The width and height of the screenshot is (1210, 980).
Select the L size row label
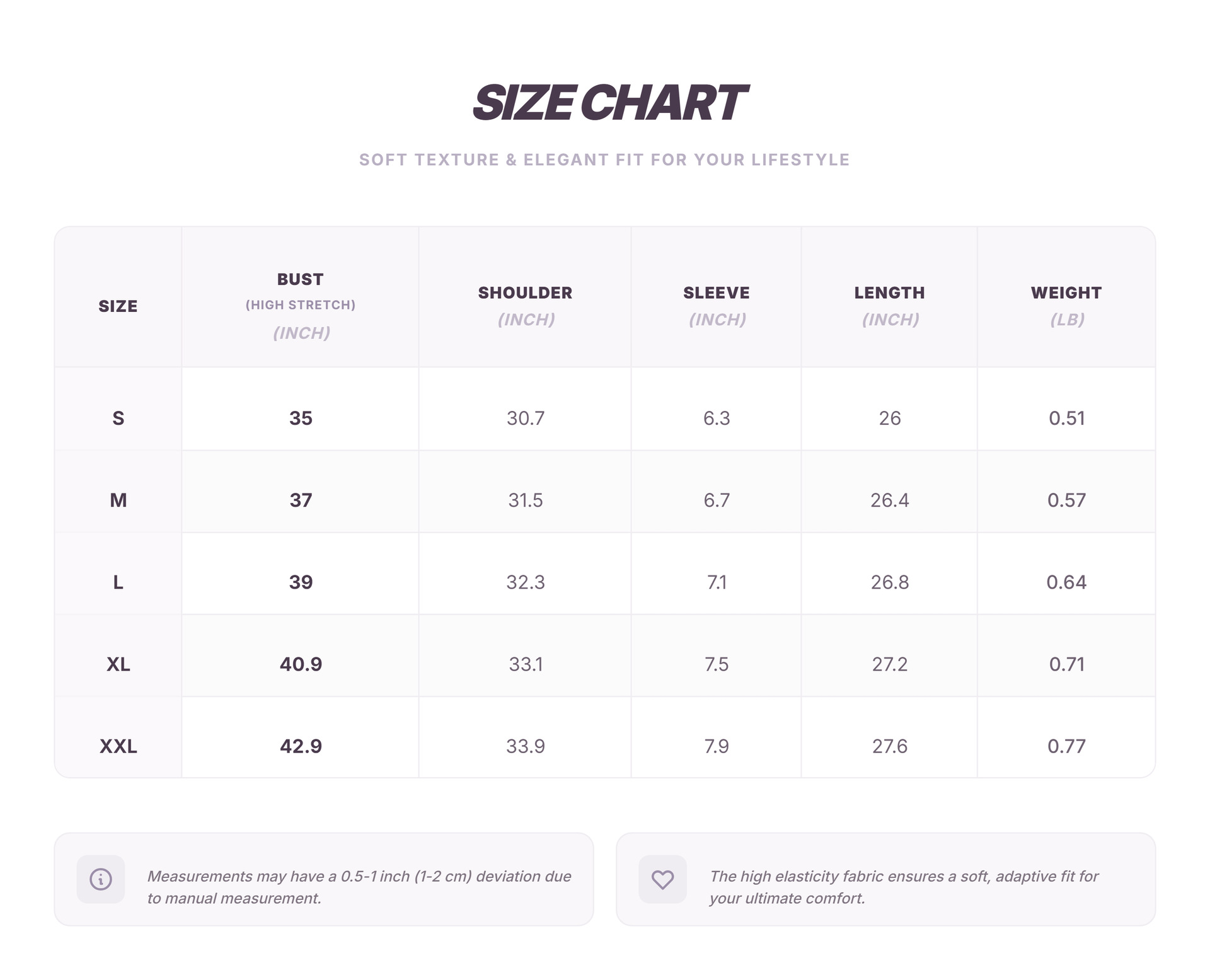point(118,582)
